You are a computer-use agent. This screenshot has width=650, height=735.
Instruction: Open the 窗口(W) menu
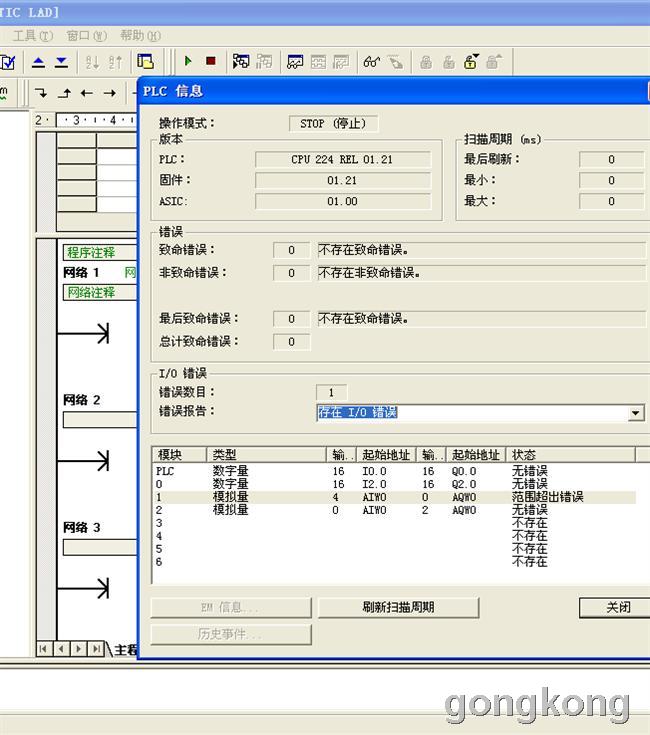[86, 36]
